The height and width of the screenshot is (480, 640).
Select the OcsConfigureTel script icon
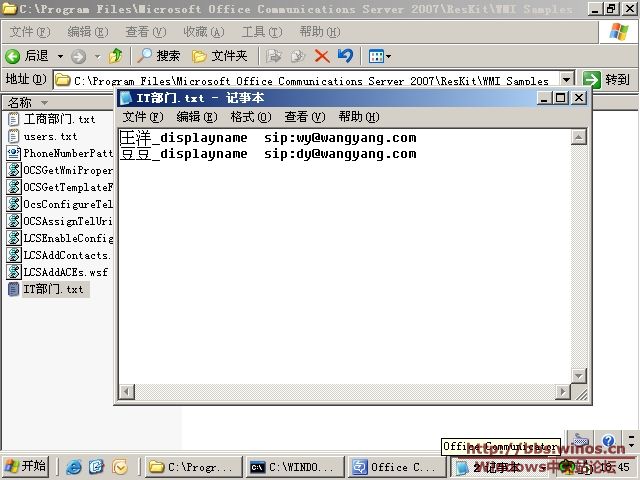pos(13,204)
